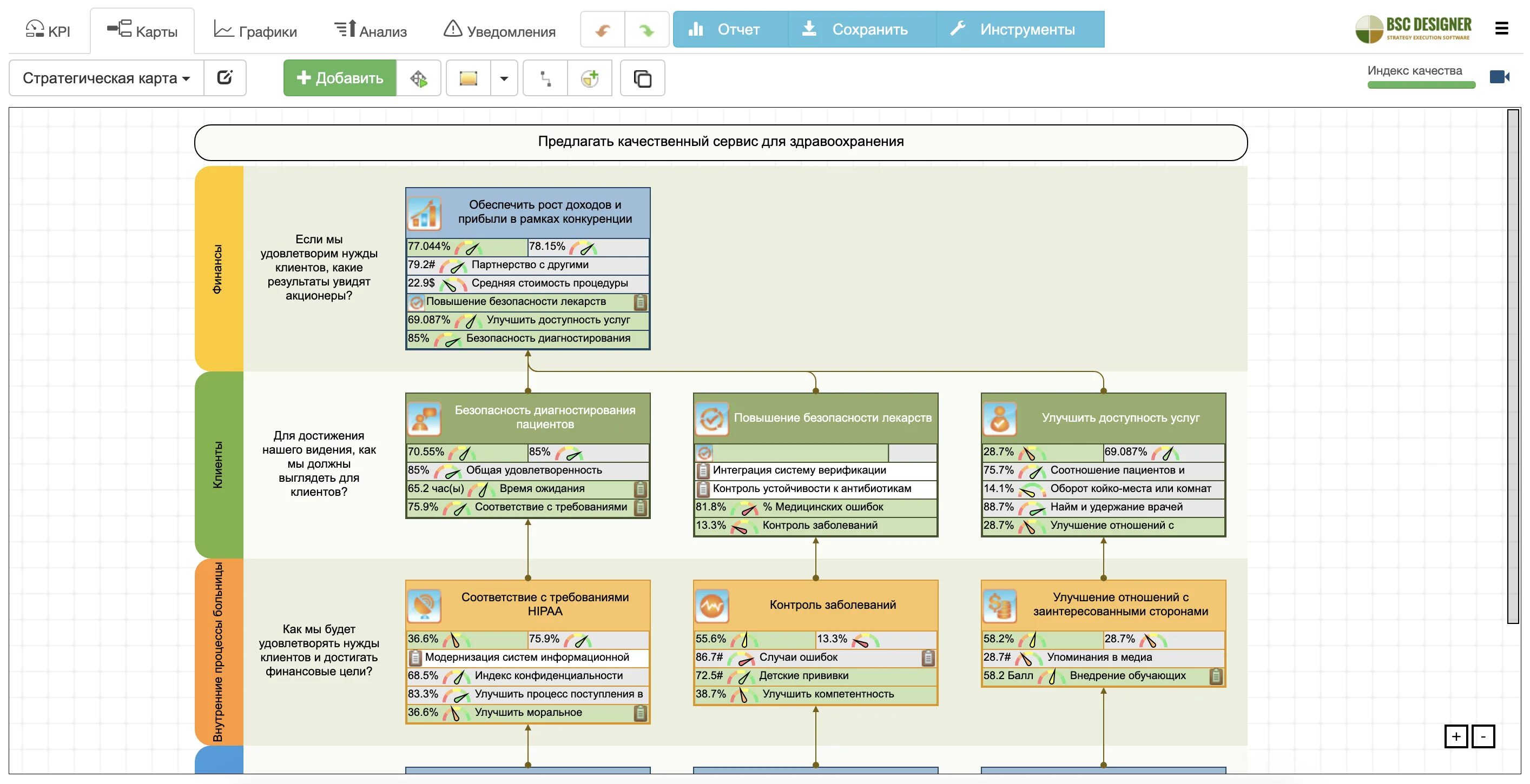Click the video camera icon
Viewport: 1530px width, 784px height.
coord(1499,77)
